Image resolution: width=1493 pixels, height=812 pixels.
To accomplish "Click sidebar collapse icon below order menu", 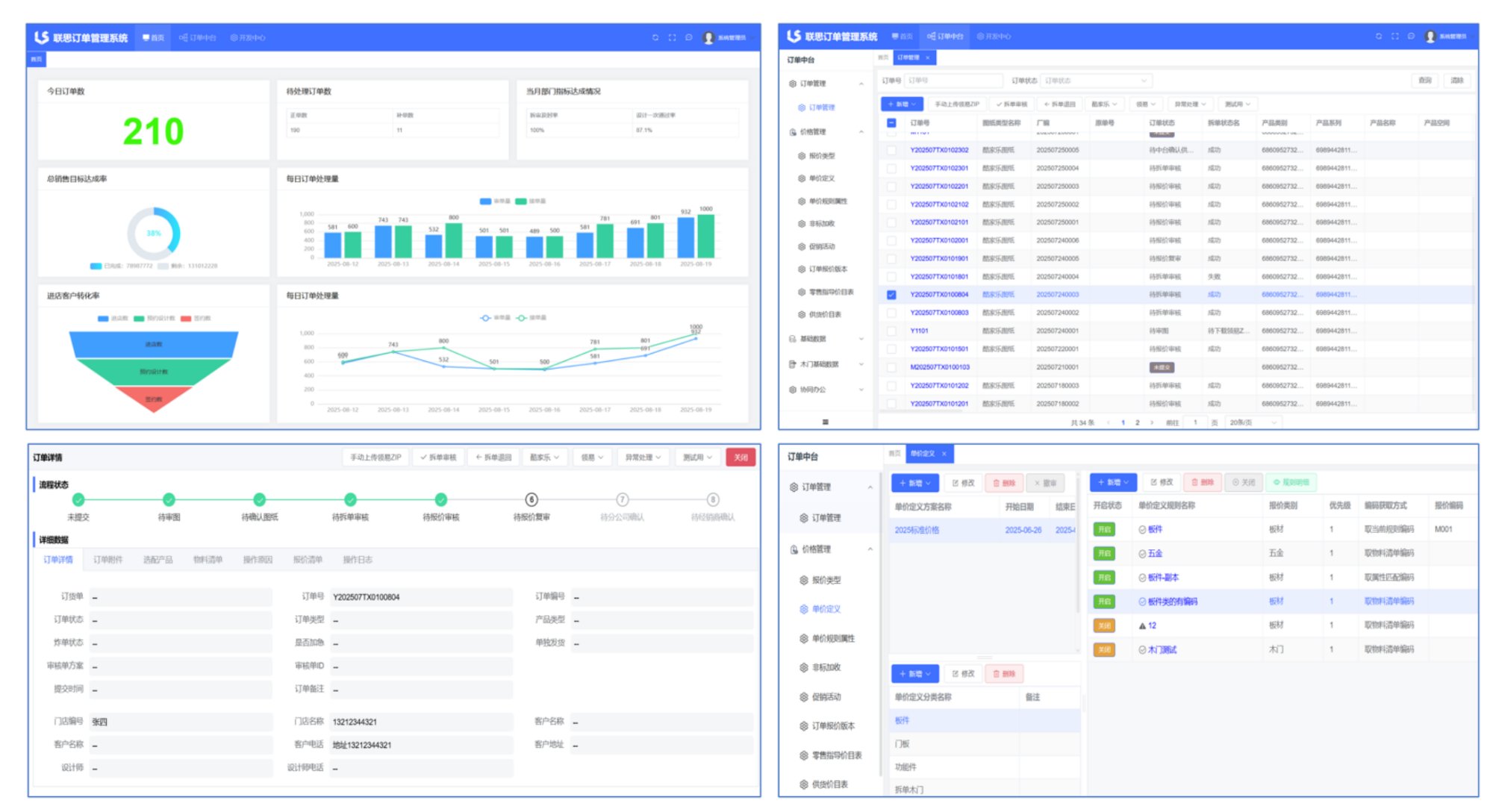I will 825,422.
